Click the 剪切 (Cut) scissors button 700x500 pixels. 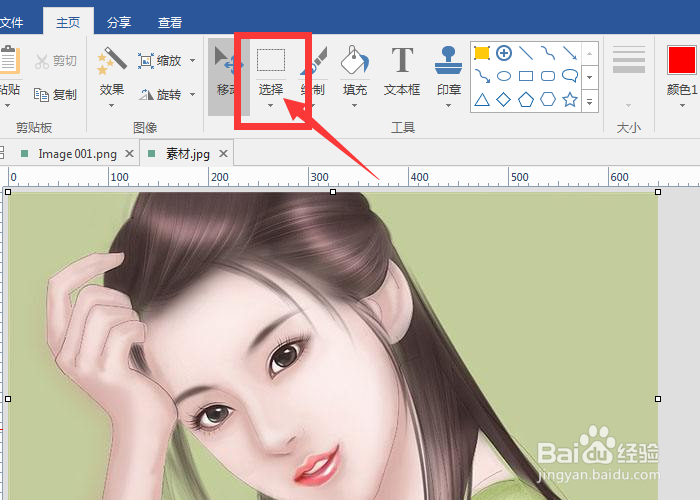pyautogui.click(x=55, y=61)
